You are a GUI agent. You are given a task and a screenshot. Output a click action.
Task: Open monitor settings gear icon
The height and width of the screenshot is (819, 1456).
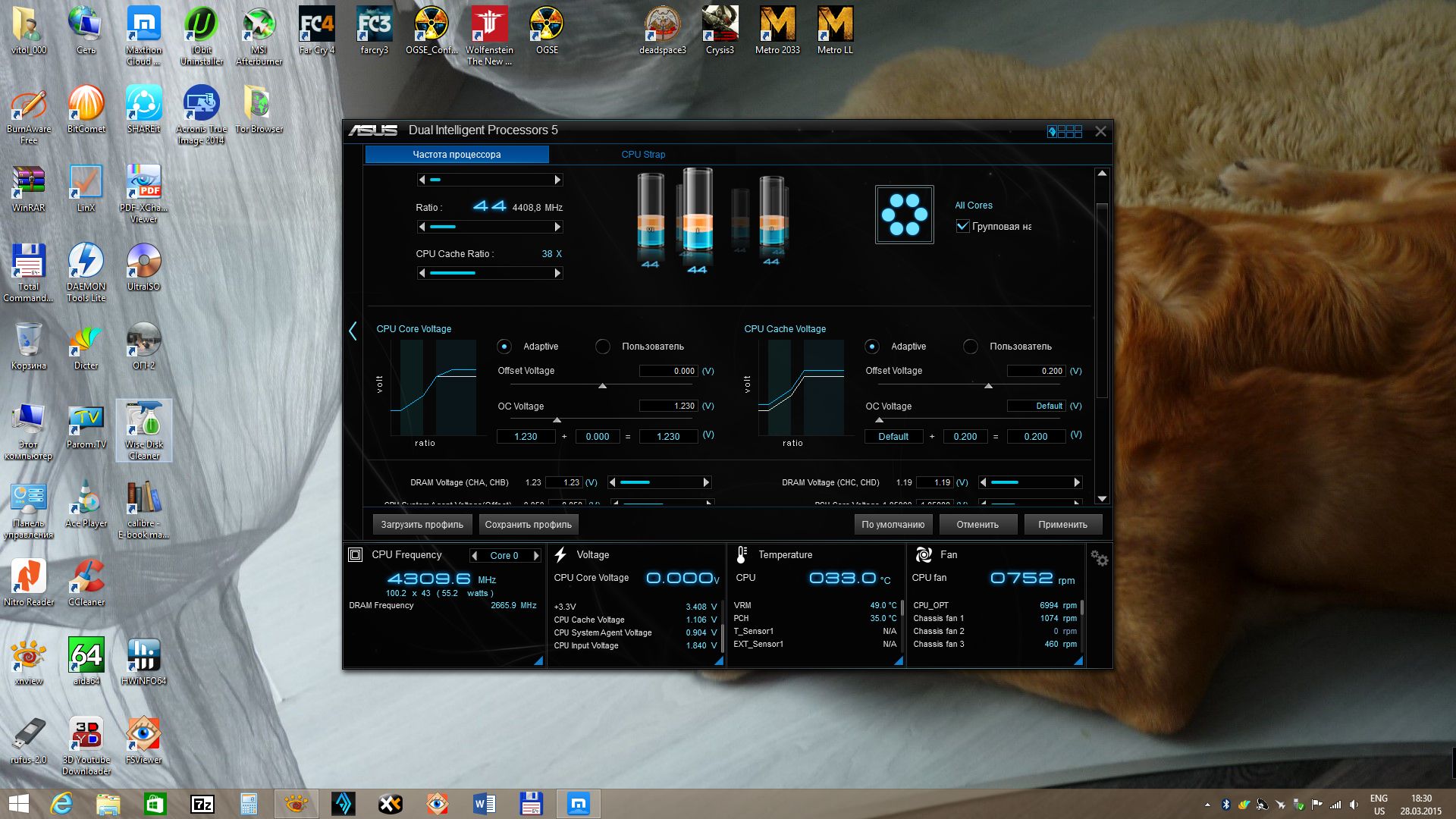(x=1099, y=559)
